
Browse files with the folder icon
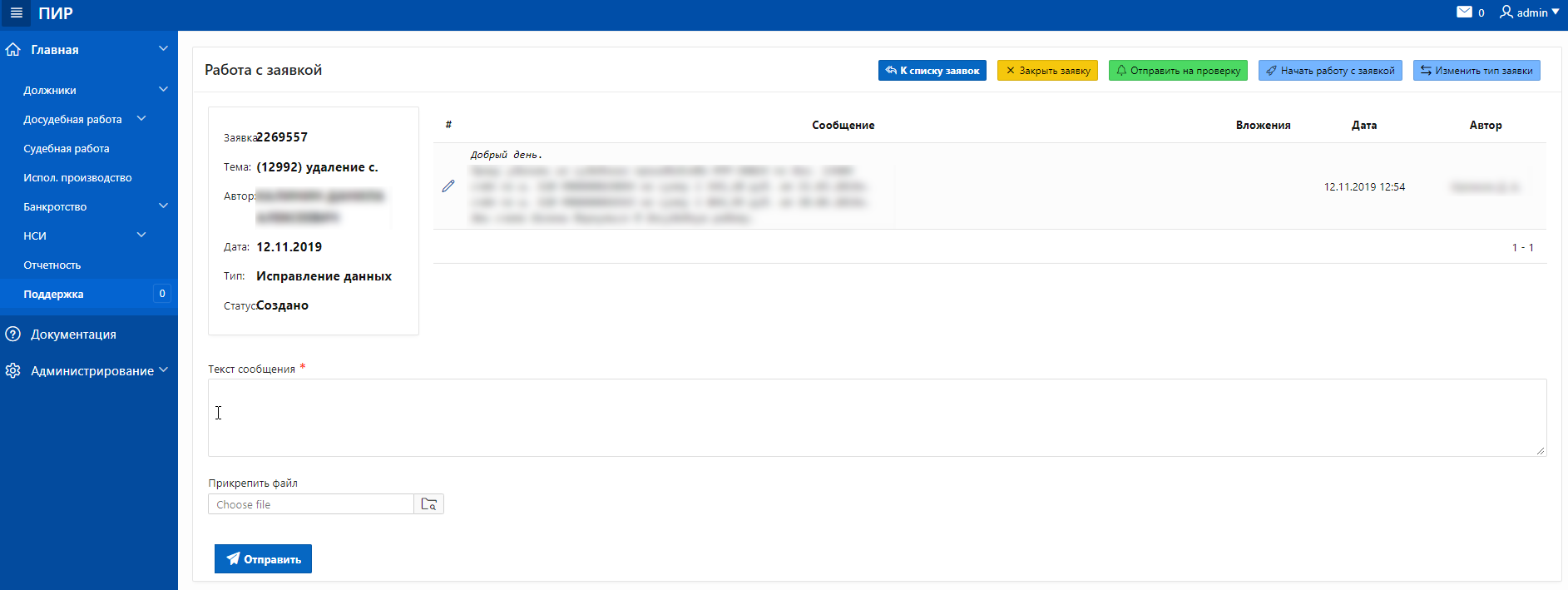pyautogui.click(x=429, y=504)
